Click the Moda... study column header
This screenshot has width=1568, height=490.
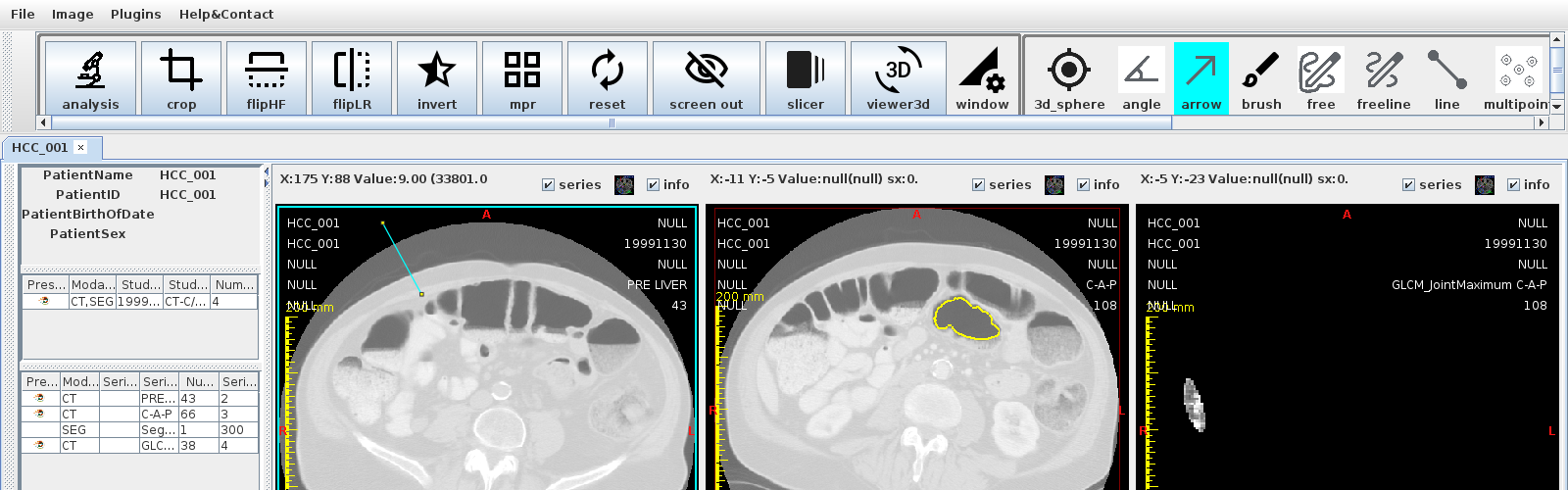pyautogui.click(x=93, y=285)
